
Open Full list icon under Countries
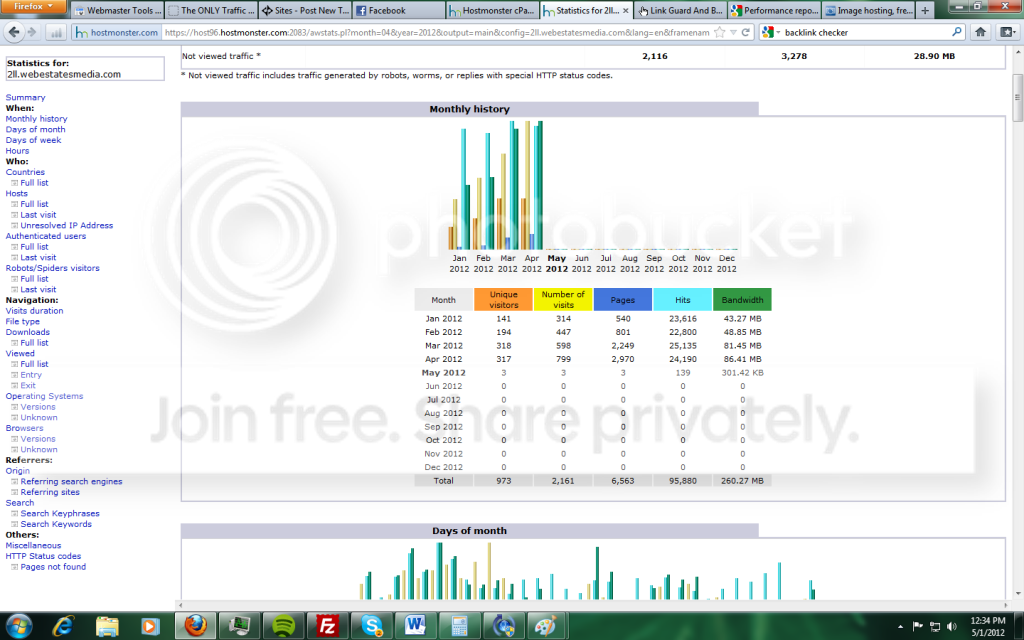(x=14, y=183)
